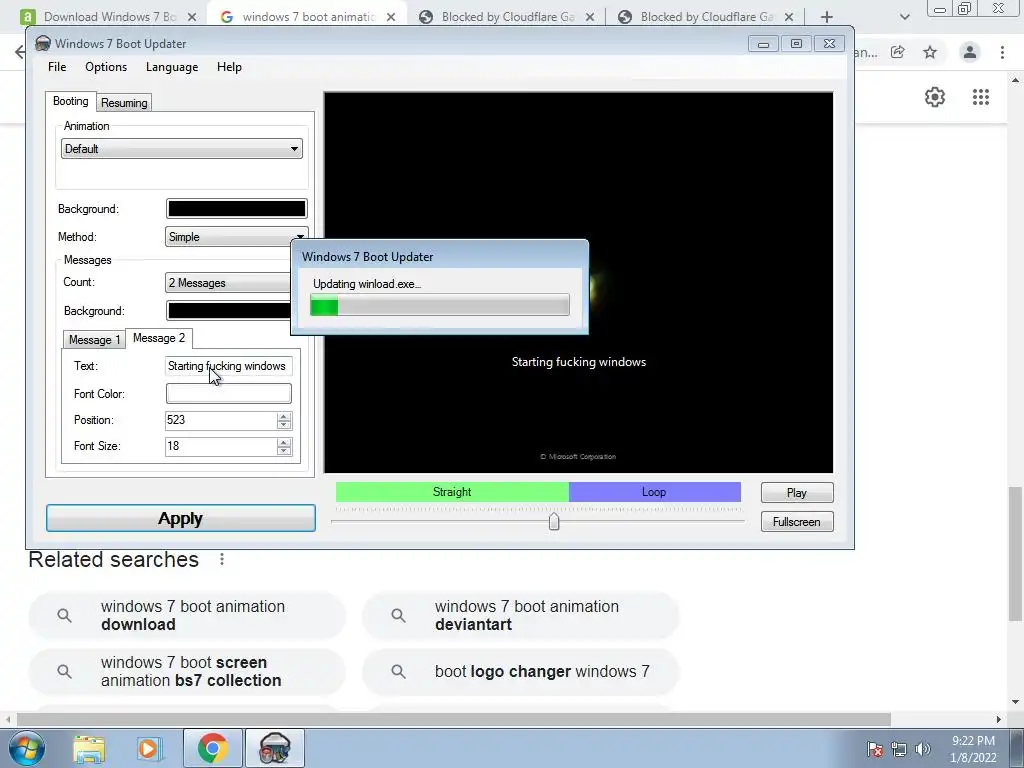
Task: Open 'boot logo changer windows 7' related search
Action: (x=520, y=671)
